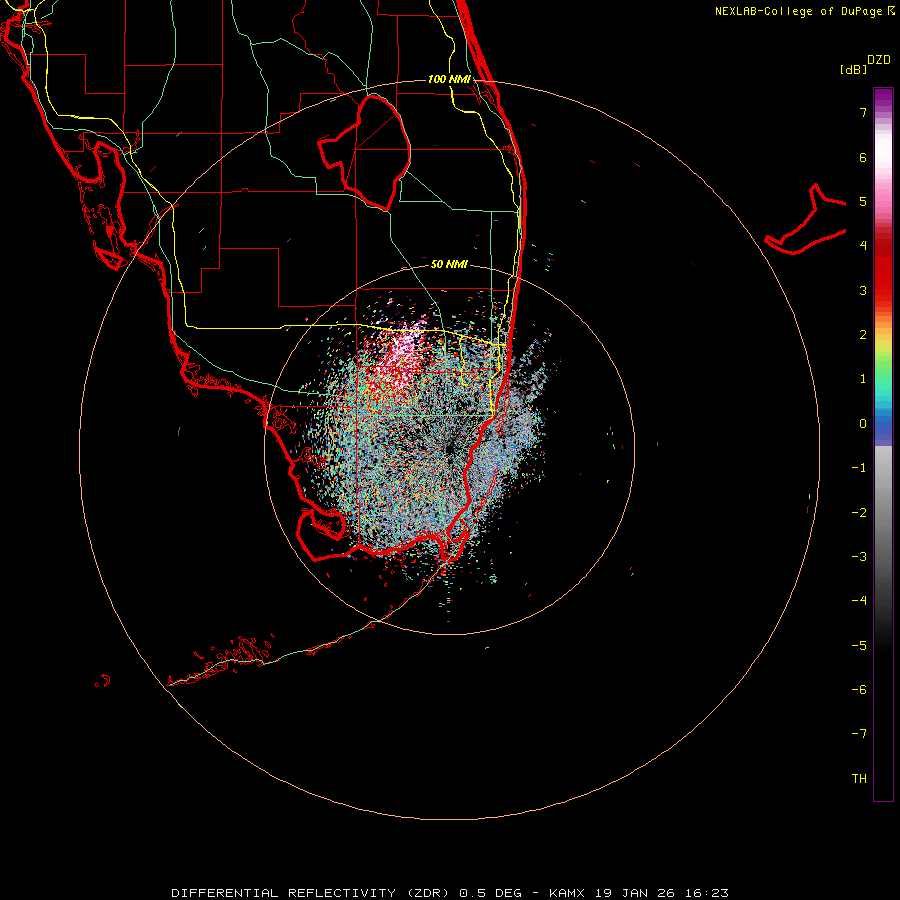Image resolution: width=900 pixels, height=900 pixels.
Task: Click the -1 value on color scale
Action: [x=859, y=468]
